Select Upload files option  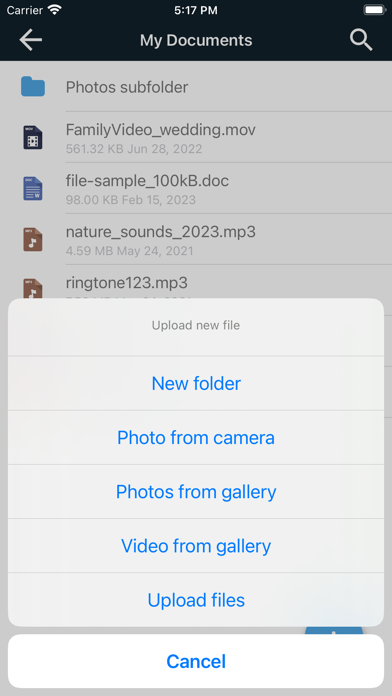coord(196,600)
